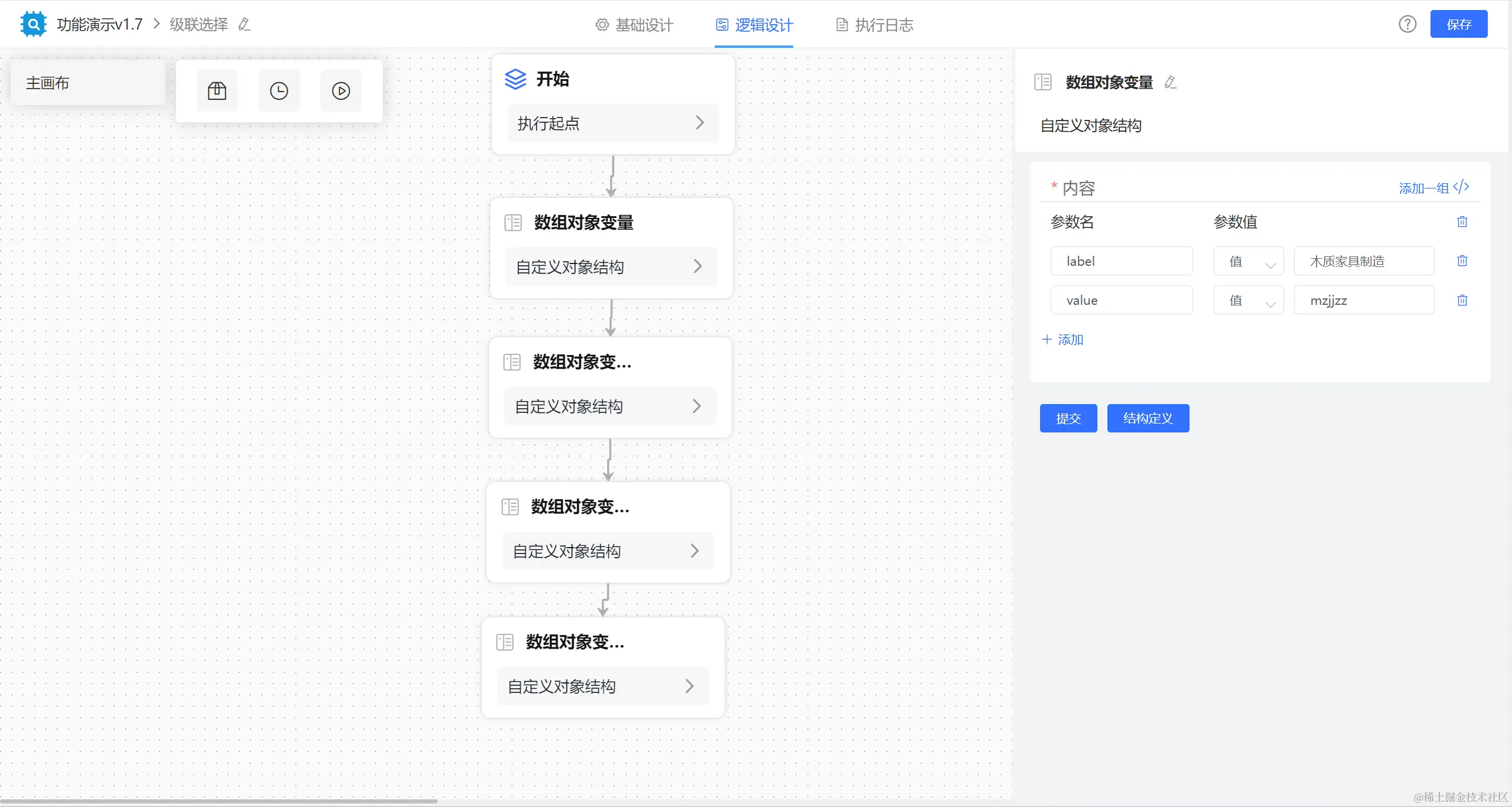Click the clock history icon in toolbar
Image resolution: width=1512 pixels, height=807 pixels.
[279, 91]
